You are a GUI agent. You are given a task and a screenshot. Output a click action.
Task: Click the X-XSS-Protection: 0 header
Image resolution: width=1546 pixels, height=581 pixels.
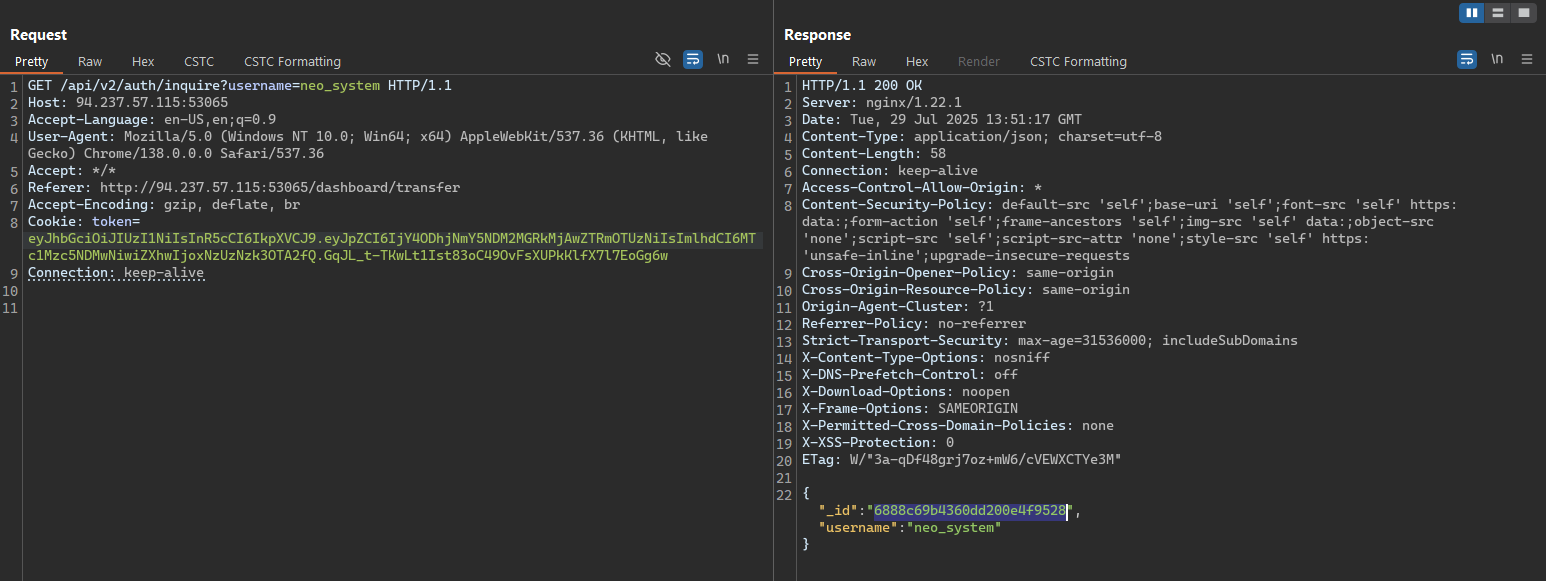coord(878,443)
